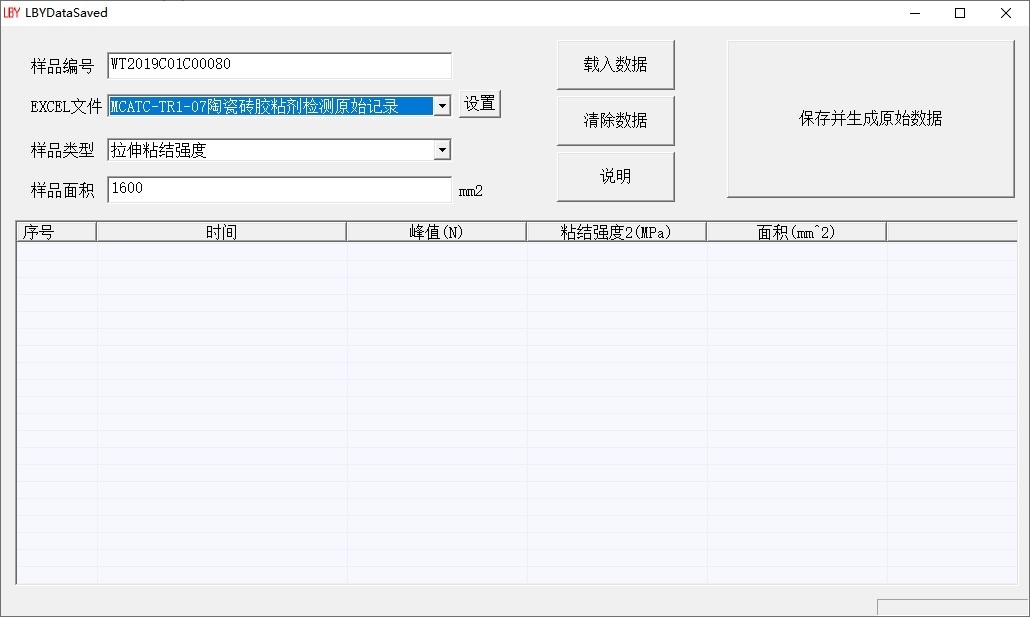
Task: Expand the 样品类型 dropdown arrow
Action: point(442,150)
